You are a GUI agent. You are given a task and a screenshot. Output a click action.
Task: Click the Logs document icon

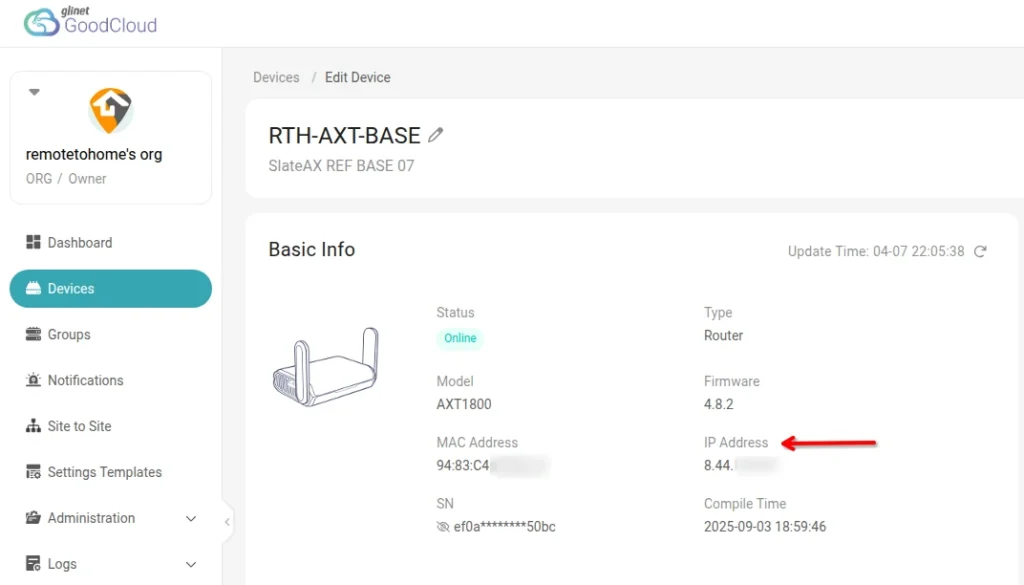tap(33, 563)
